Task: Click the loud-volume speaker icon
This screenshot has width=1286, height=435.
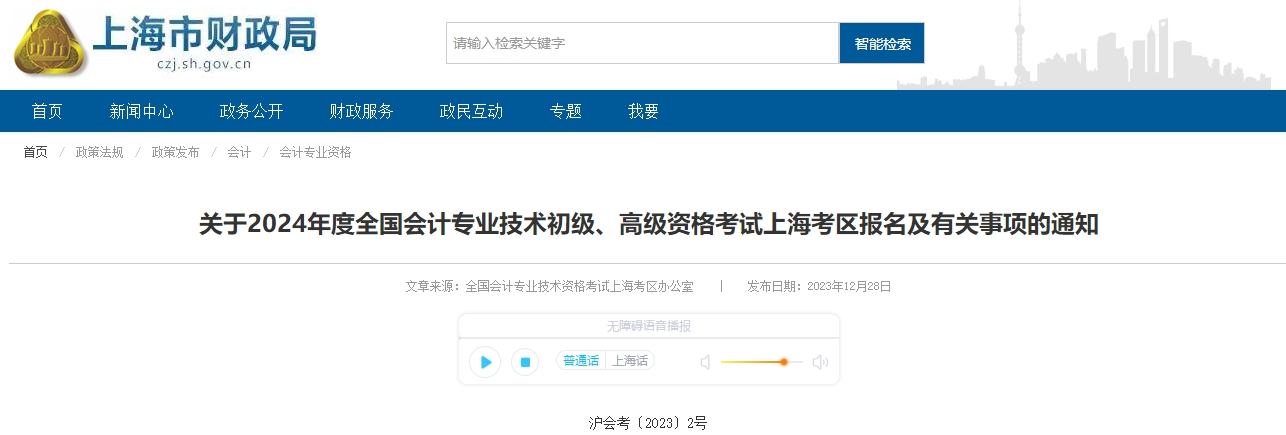Action: (820, 362)
